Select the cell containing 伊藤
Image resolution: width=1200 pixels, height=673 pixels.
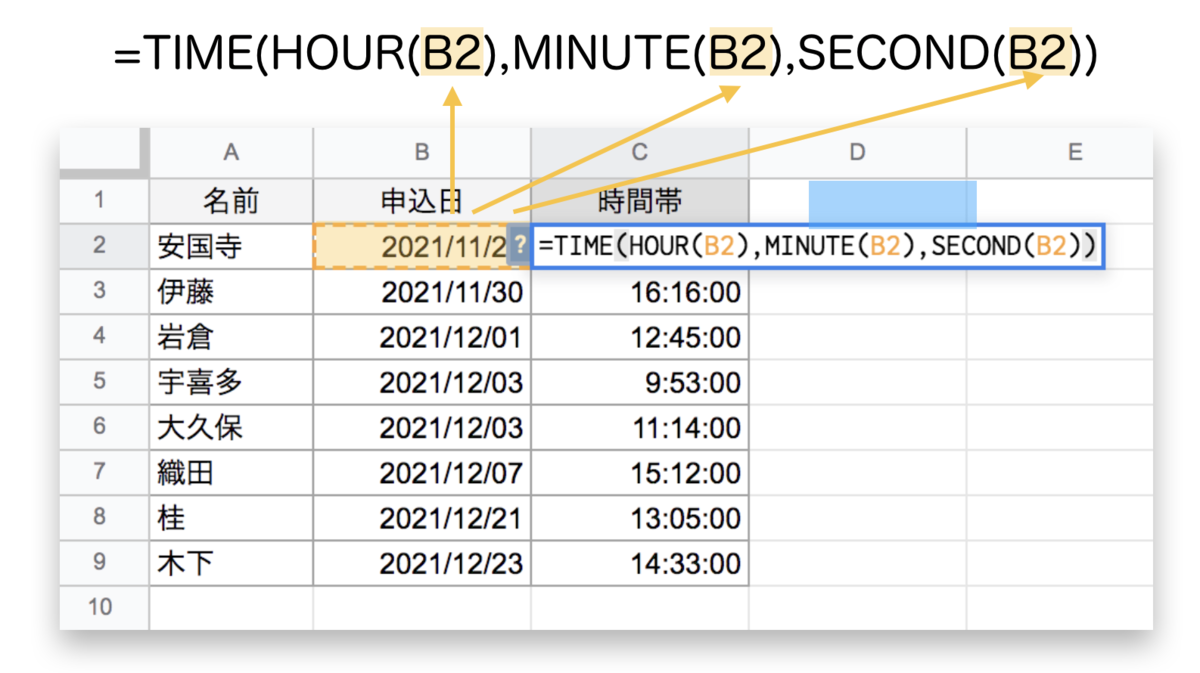tap(231, 292)
